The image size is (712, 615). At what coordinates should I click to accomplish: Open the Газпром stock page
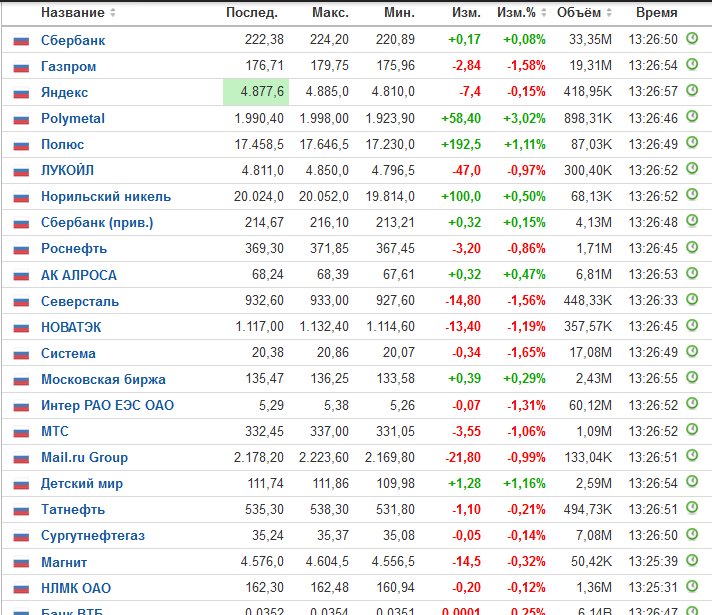click(69, 66)
